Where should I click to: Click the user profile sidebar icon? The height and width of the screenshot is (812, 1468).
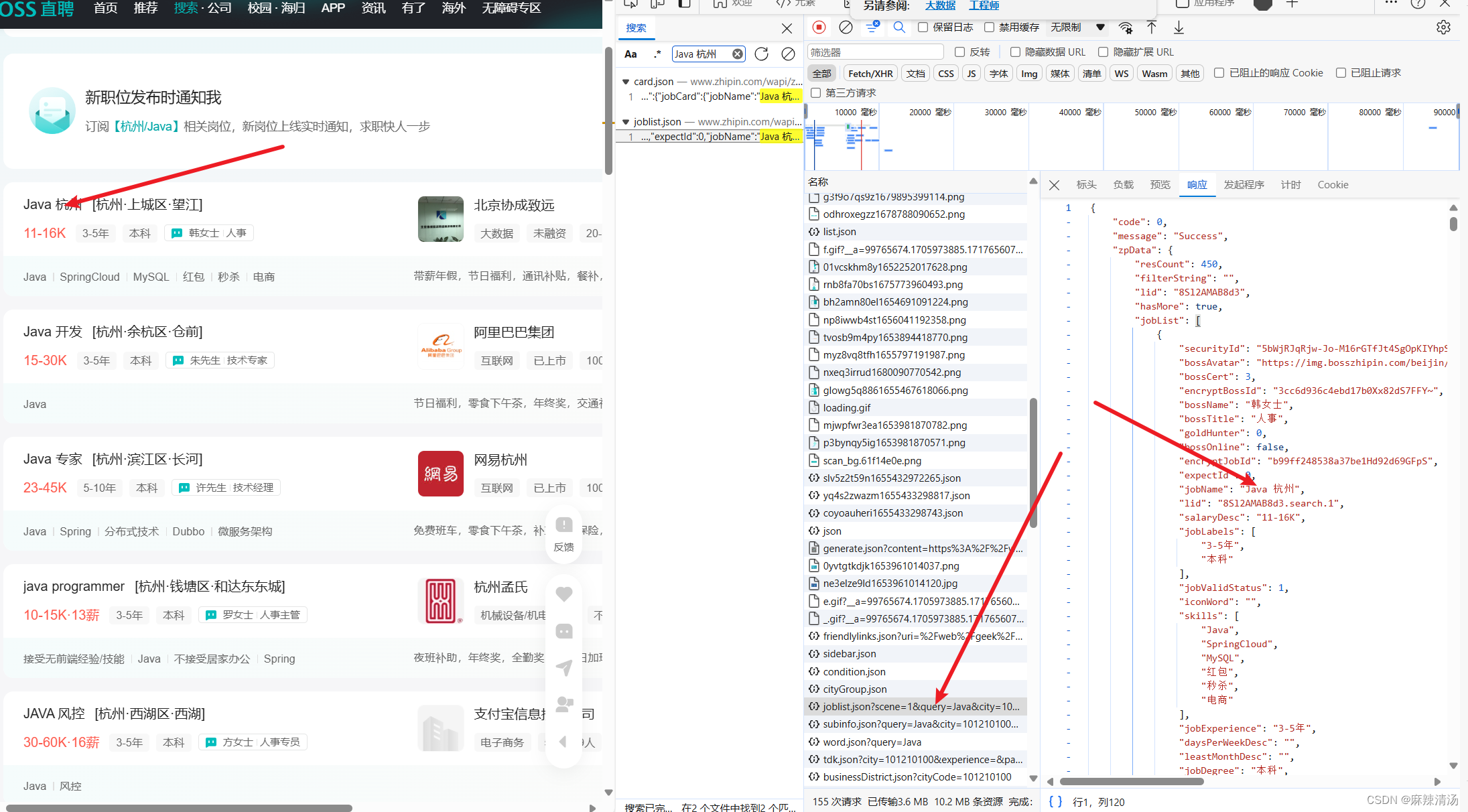pyautogui.click(x=564, y=704)
